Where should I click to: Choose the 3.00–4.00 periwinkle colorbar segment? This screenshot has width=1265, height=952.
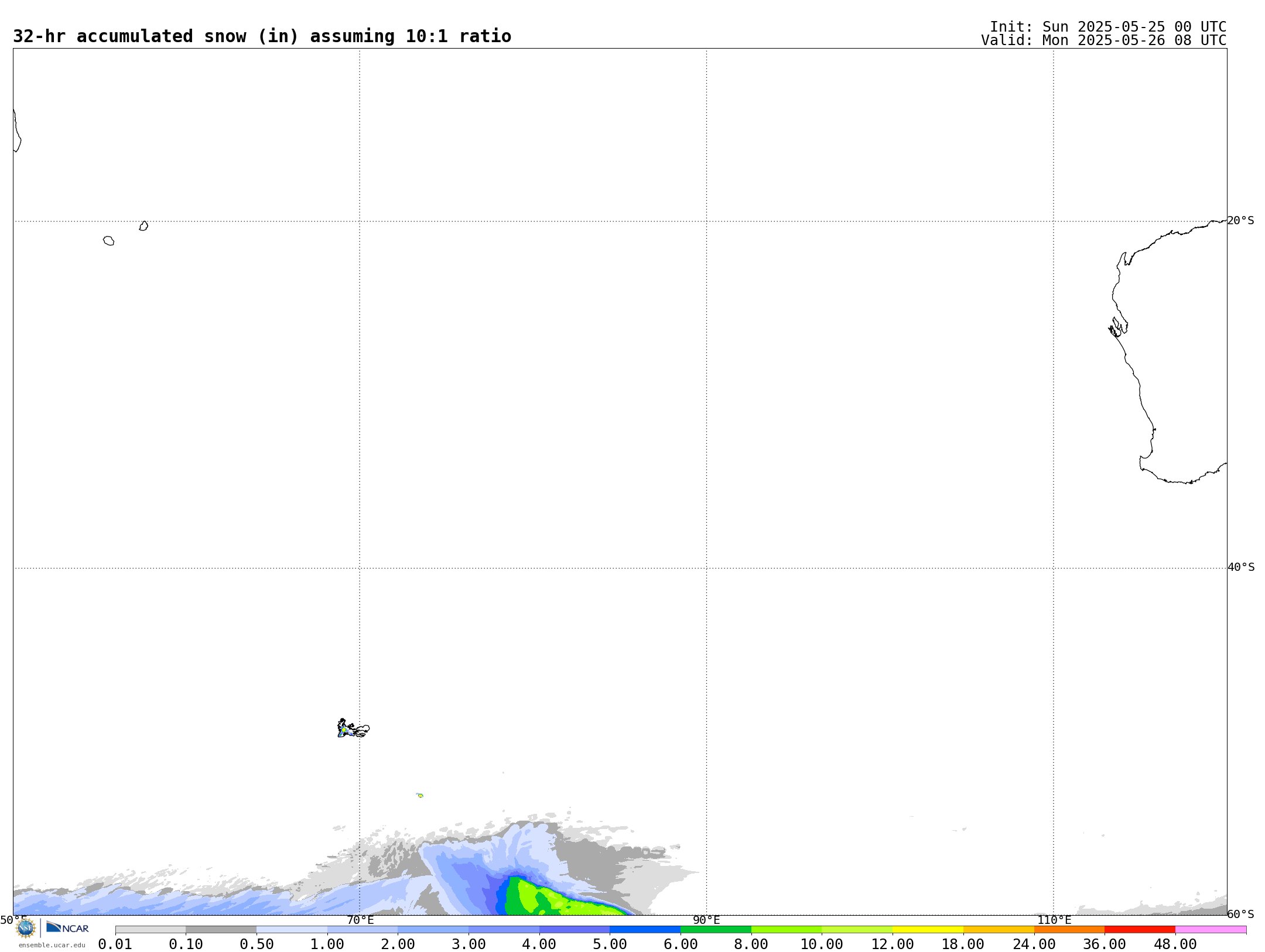click(x=504, y=930)
